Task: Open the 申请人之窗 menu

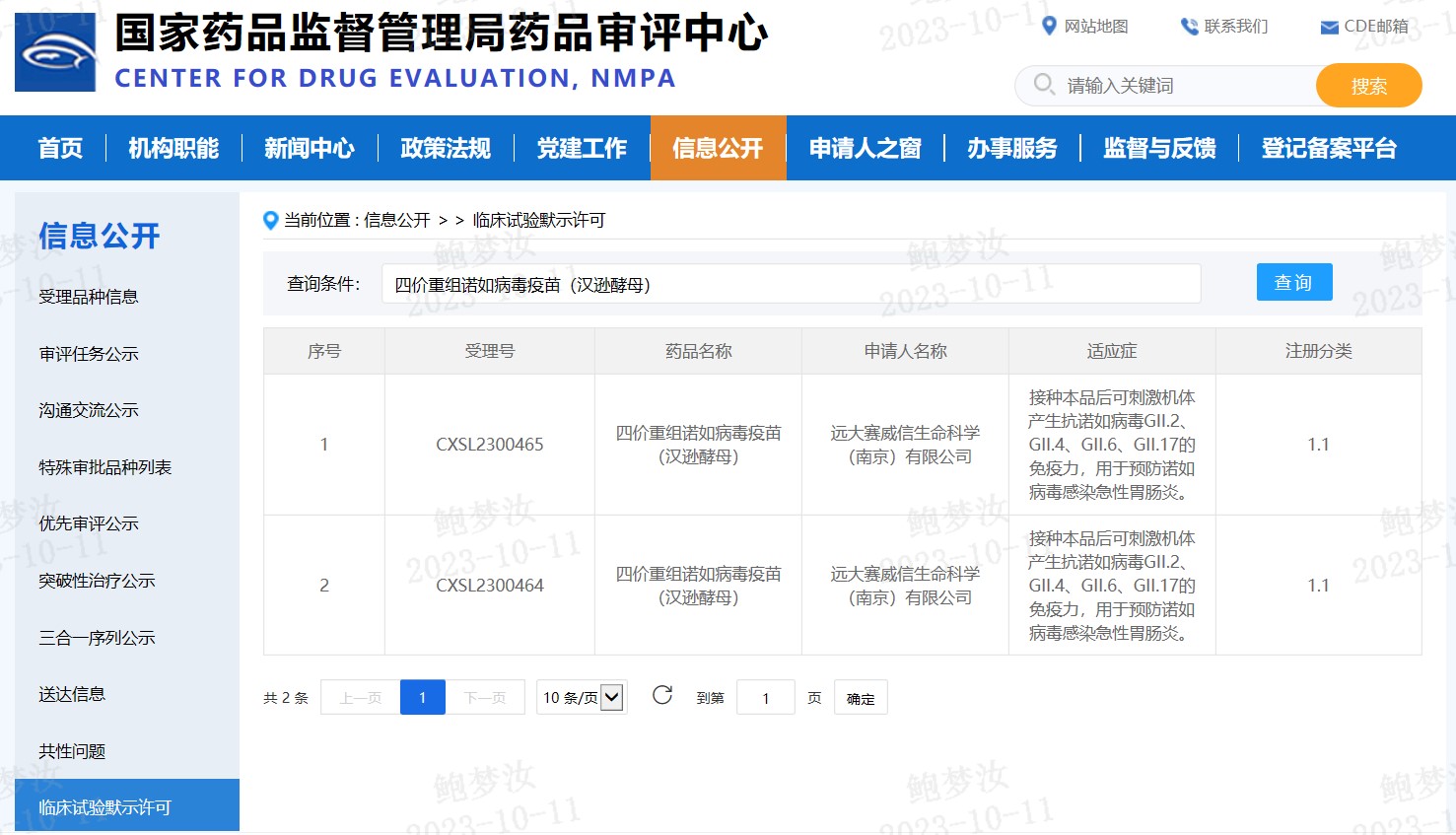Action: coord(866,148)
